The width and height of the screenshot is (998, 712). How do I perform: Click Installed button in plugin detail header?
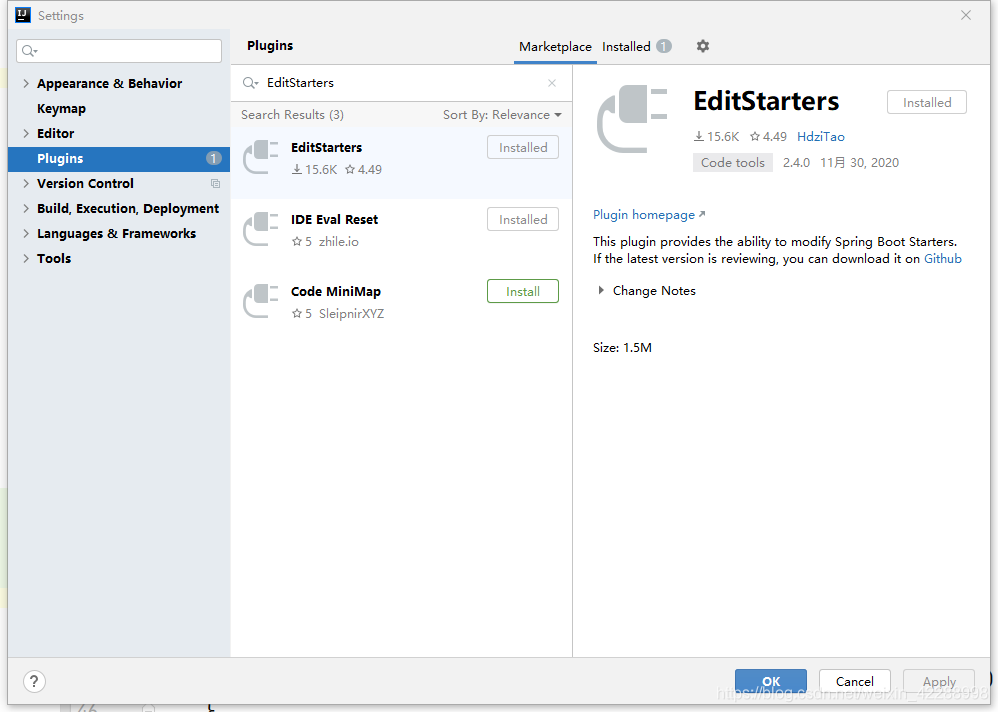tap(927, 102)
